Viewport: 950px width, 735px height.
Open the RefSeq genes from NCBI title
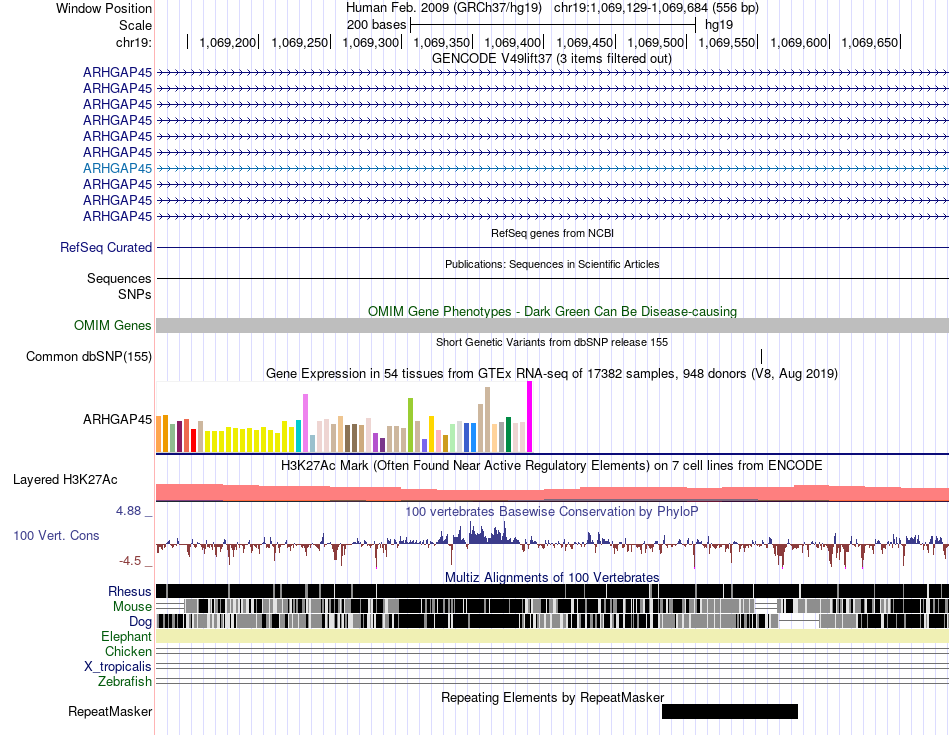(552, 233)
